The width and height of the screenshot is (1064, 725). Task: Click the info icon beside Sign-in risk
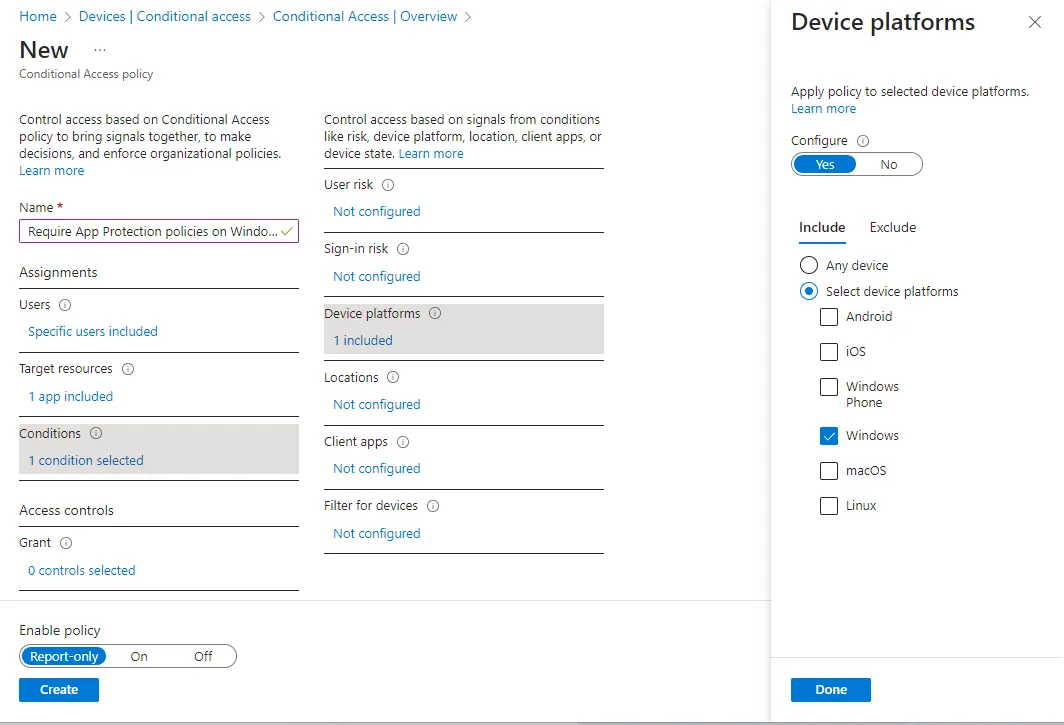[403, 249]
